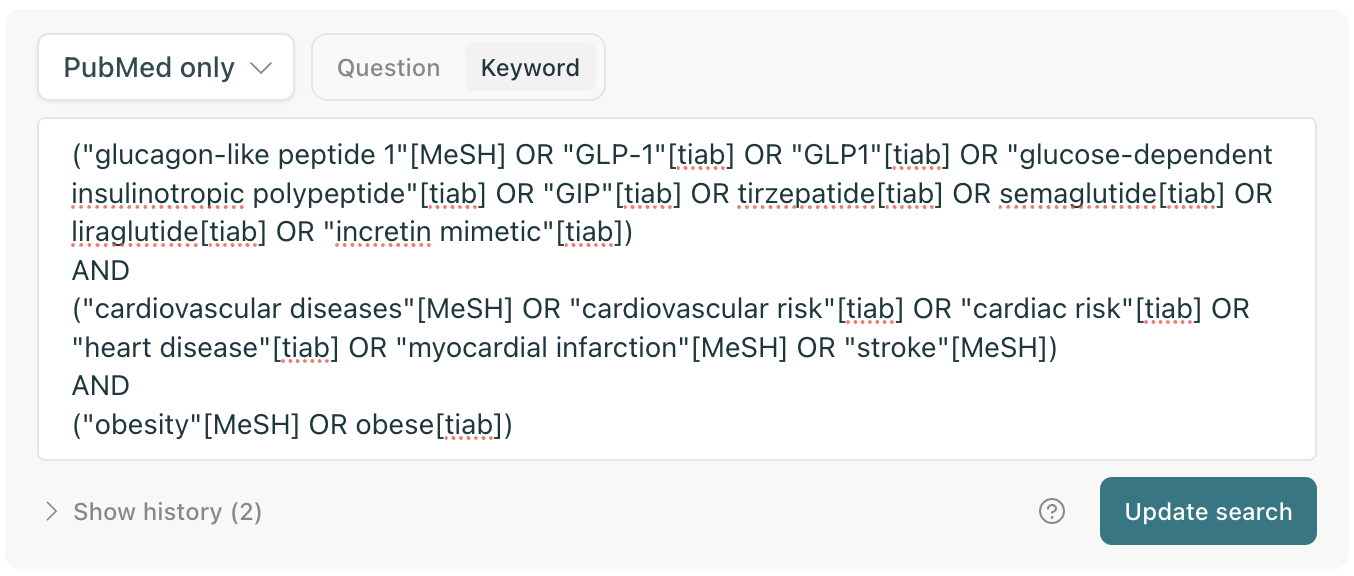Open the "PubMed only" source dropdown
This screenshot has width=1354, height=576.
coord(166,68)
